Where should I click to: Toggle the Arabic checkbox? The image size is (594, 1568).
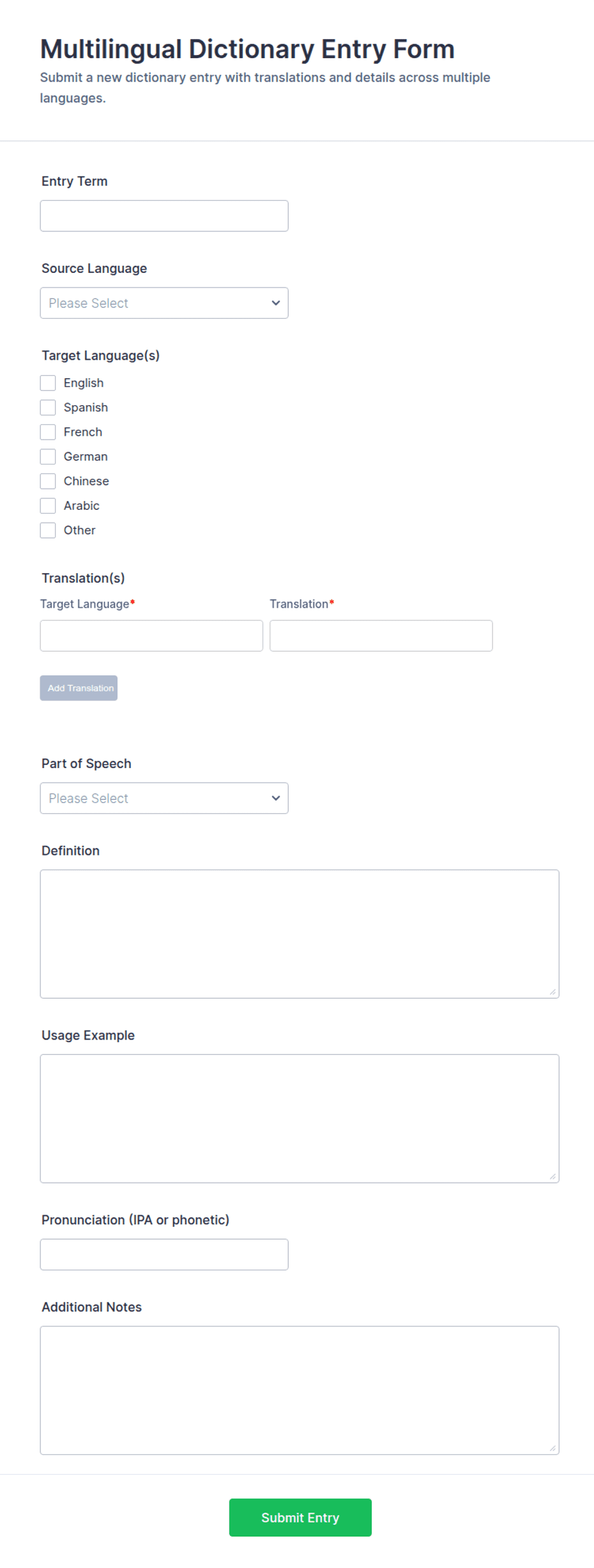(48, 506)
